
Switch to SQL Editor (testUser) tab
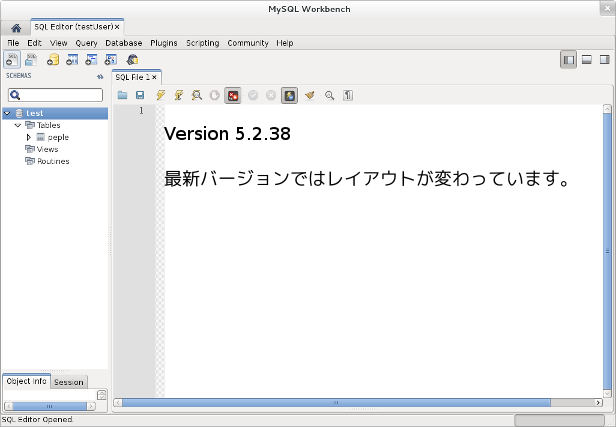tap(73, 27)
